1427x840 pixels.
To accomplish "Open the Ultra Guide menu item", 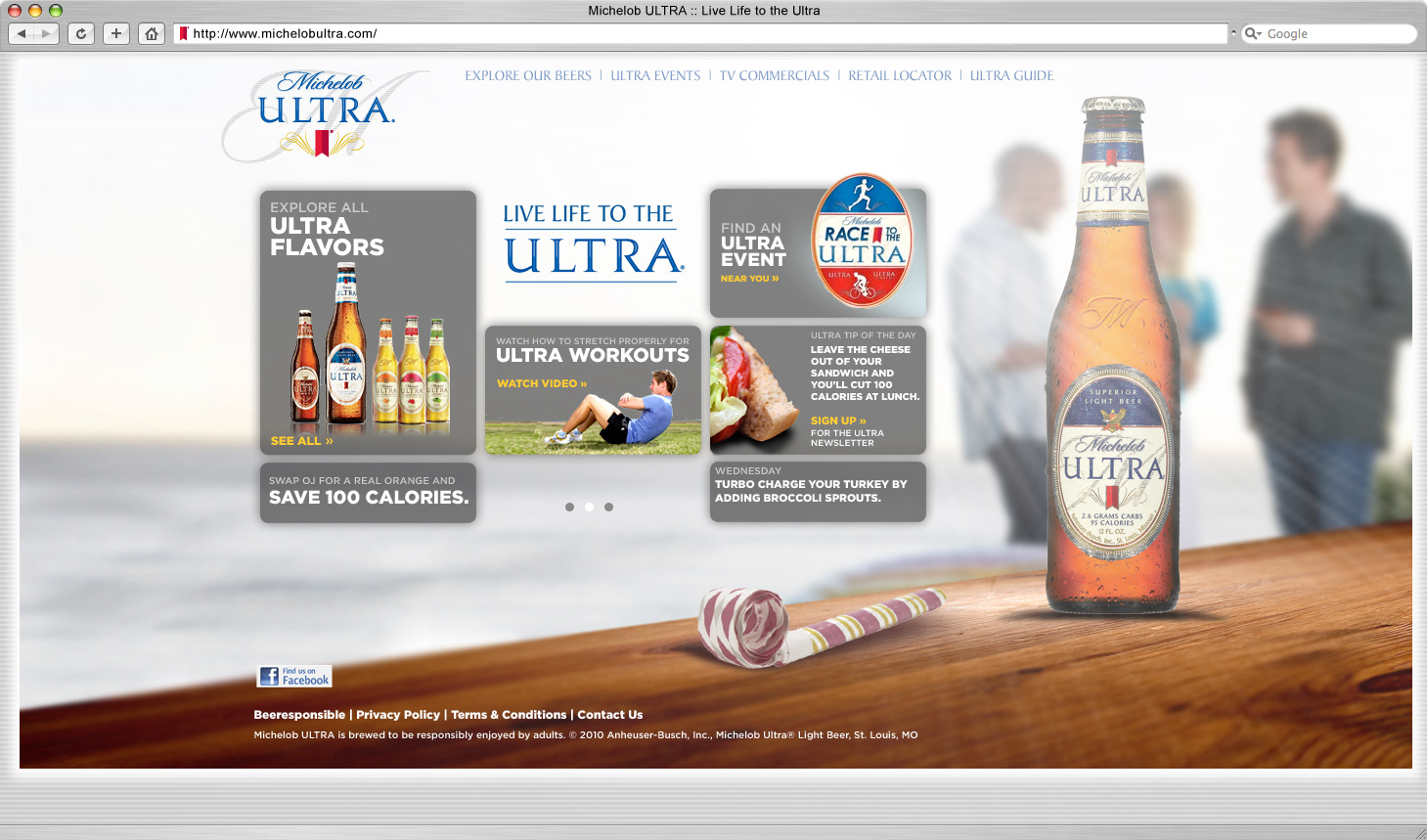I will [1011, 75].
